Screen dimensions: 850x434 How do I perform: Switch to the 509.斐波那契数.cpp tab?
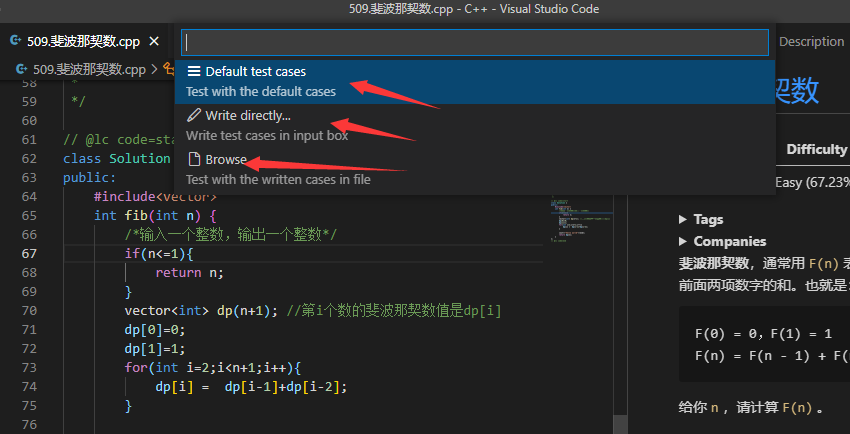pos(82,42)
